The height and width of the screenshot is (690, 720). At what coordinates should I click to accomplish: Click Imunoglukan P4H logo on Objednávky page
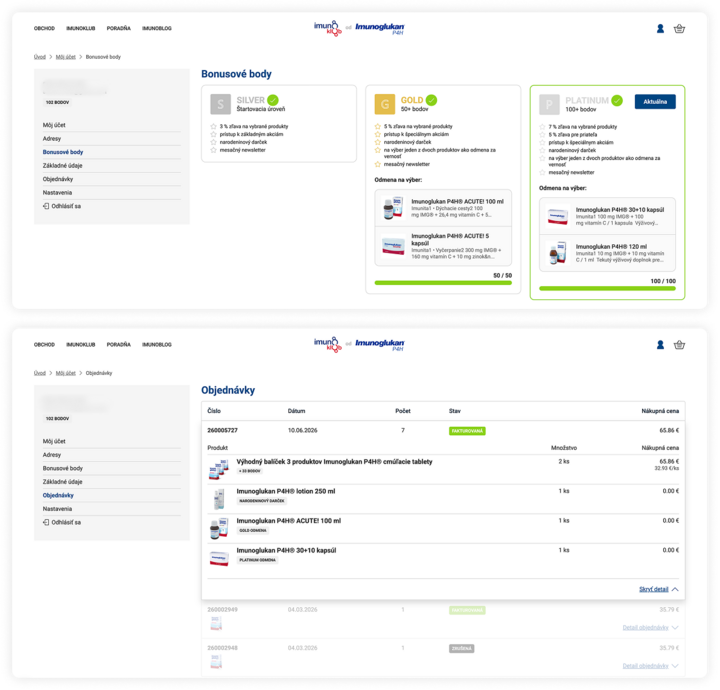[x=380, y=345]
